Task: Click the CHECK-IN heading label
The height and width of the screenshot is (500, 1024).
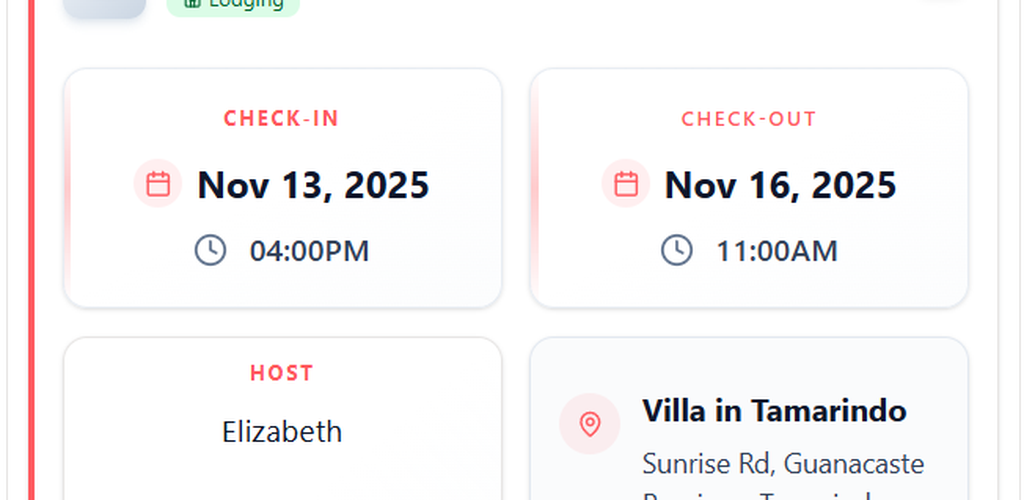Action: (282, 119)
